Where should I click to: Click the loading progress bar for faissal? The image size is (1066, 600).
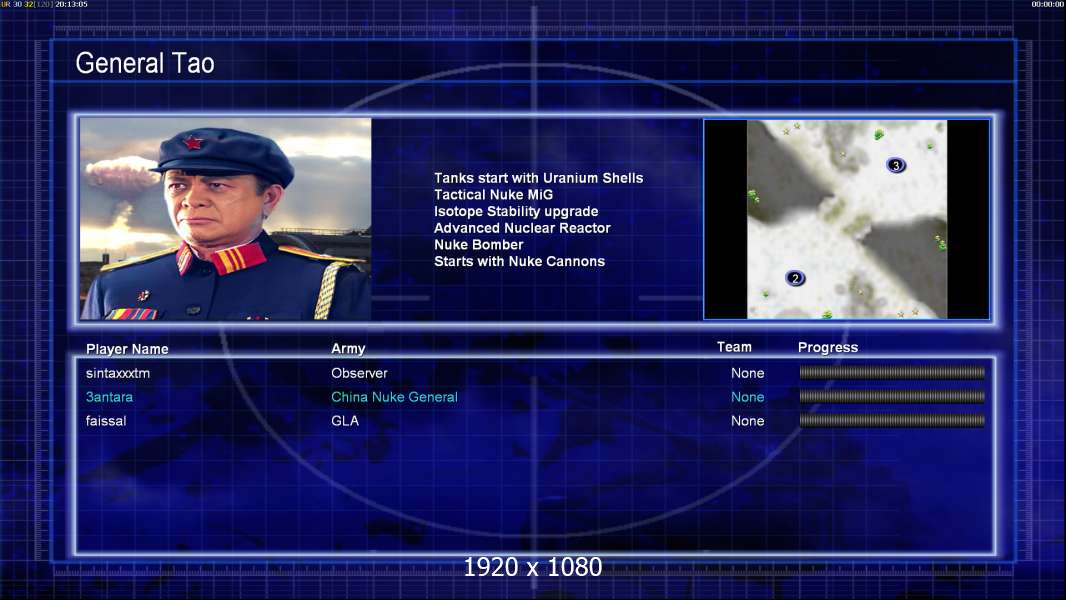click(x=892, y=421)
